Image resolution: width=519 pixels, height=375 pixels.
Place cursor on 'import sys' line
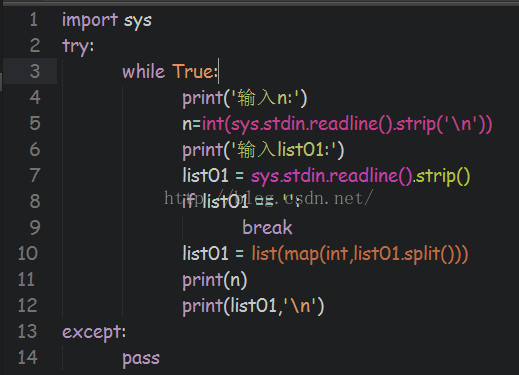(x=107, y=21)
